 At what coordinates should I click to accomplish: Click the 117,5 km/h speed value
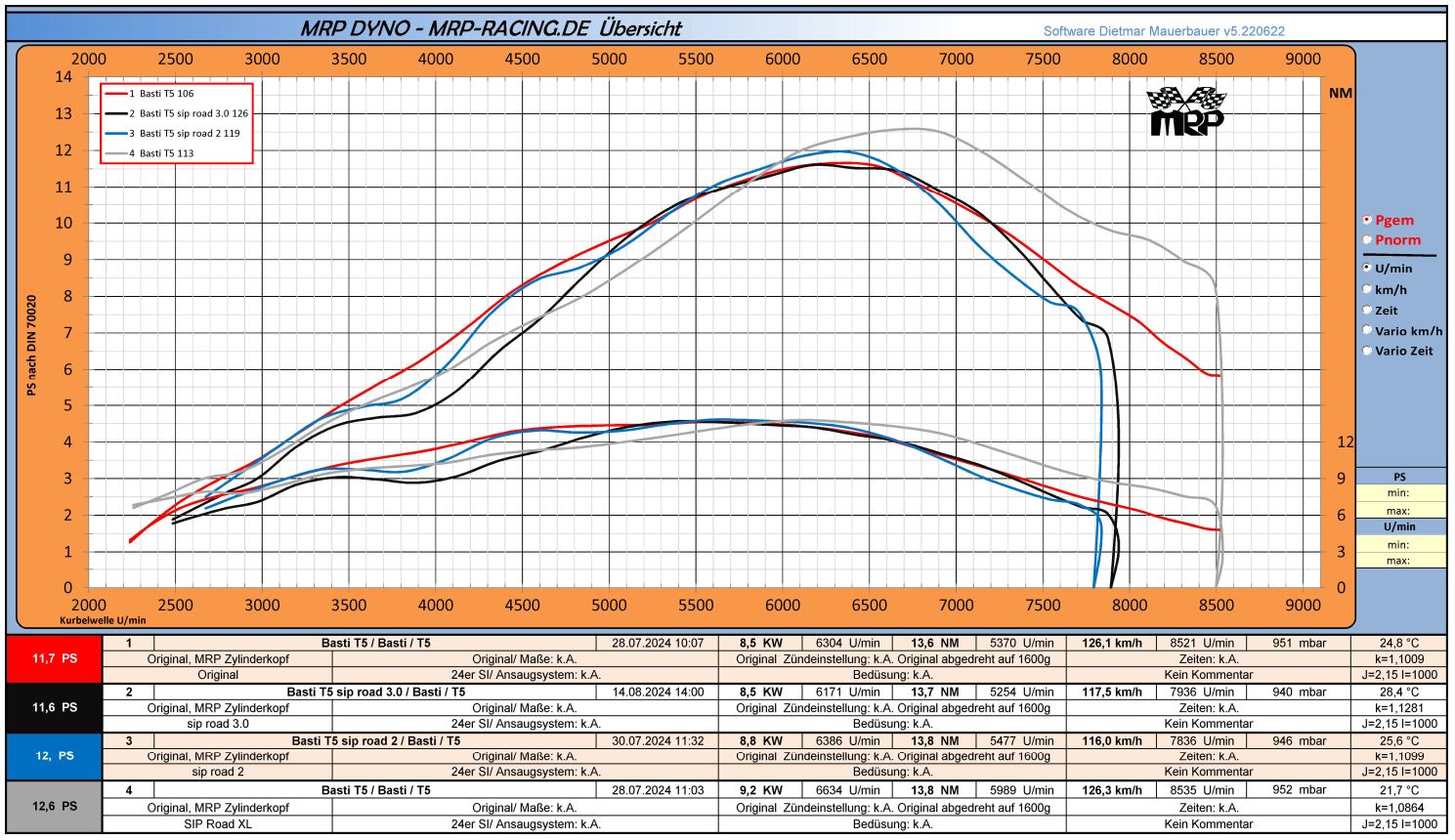pos(1112,692)
